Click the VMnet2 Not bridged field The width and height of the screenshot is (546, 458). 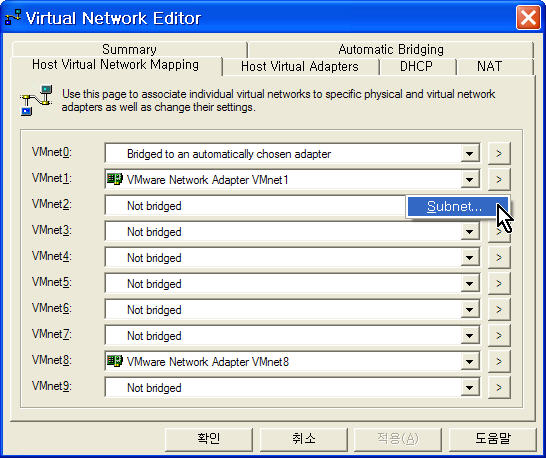[255, 206]
